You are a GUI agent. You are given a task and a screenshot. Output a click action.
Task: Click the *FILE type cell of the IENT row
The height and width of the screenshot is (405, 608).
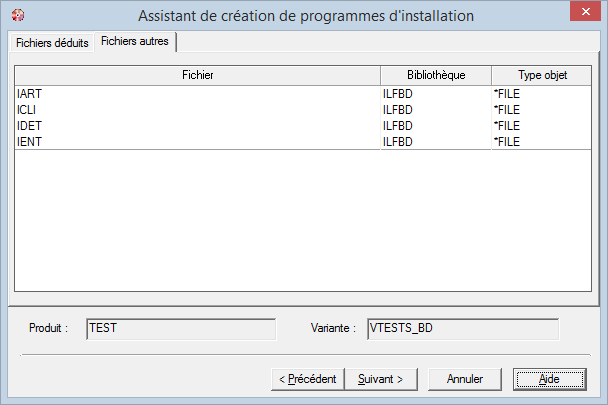point(507,142)
